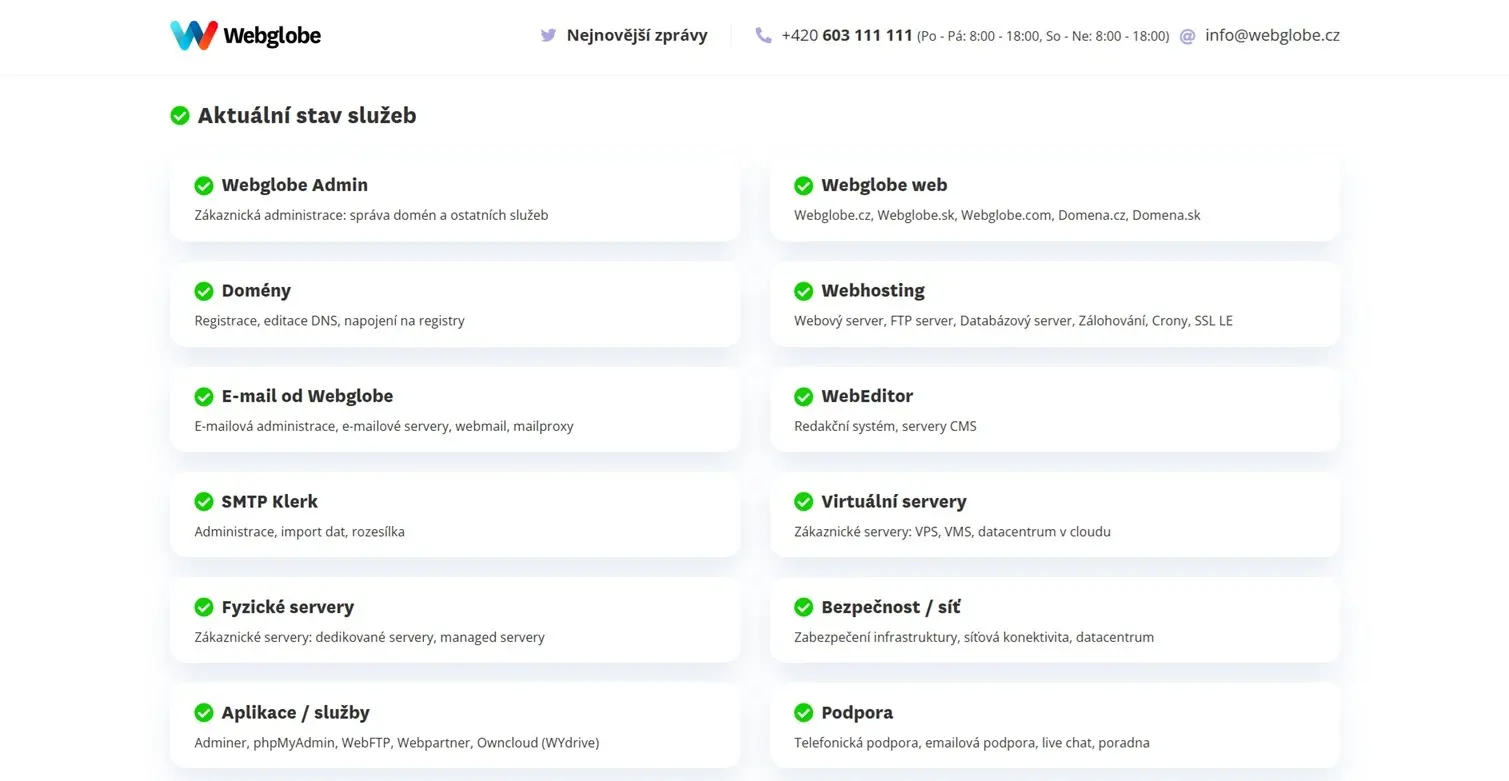
Task: Click the Domény status checkmark
Action: click(204, 291)
